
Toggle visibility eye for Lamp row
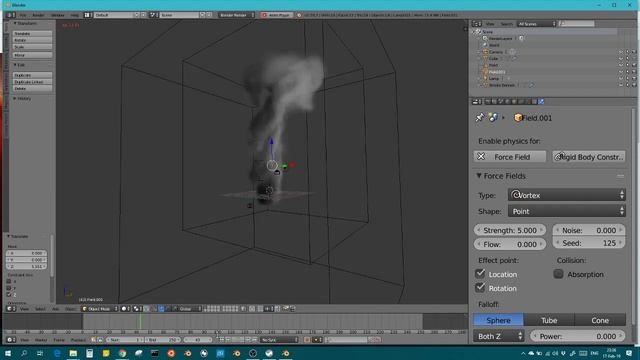click(621, 78)
